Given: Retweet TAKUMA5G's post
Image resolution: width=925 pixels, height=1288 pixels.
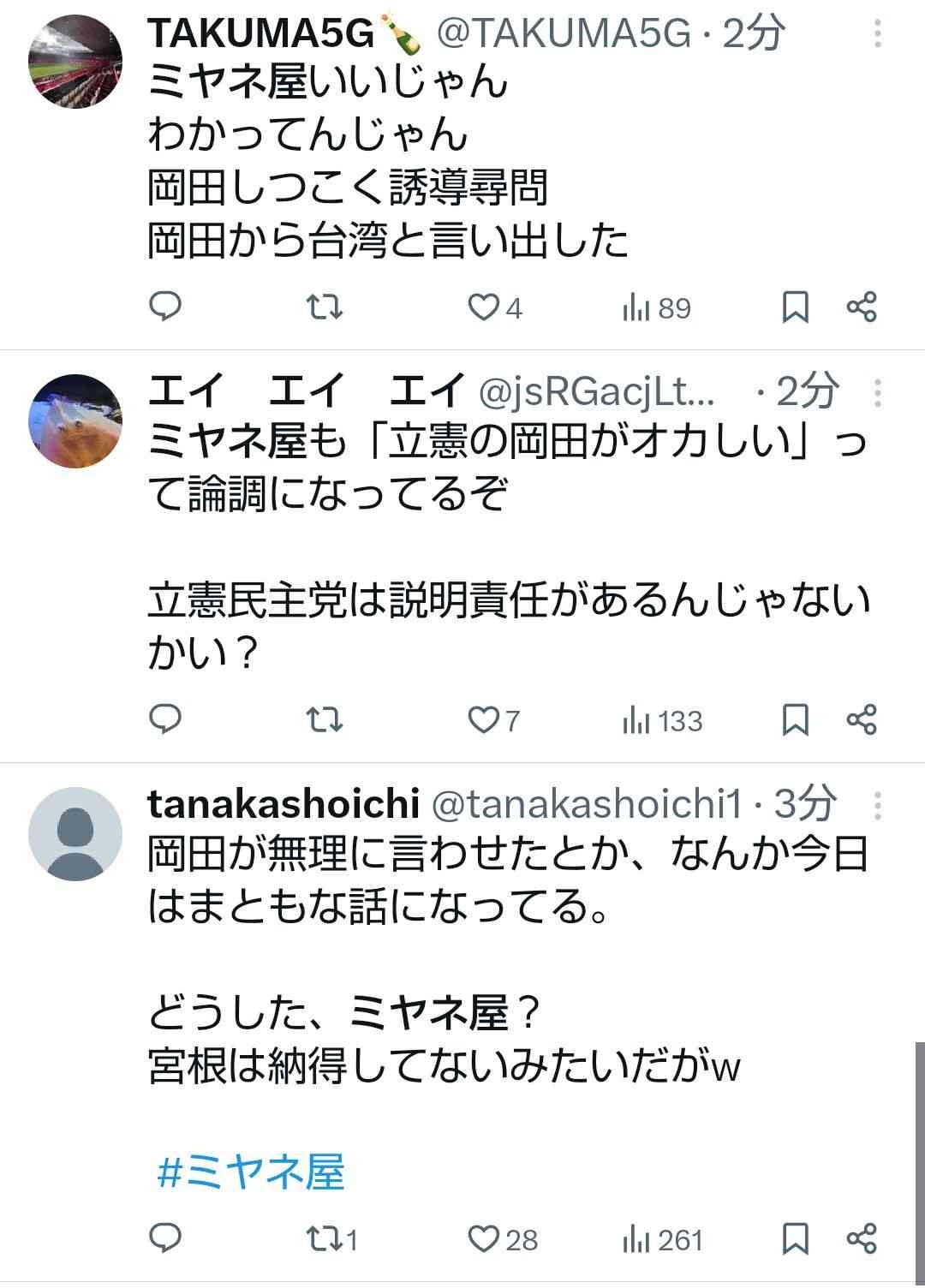Looking at the screenshot, I should point(325,307).
